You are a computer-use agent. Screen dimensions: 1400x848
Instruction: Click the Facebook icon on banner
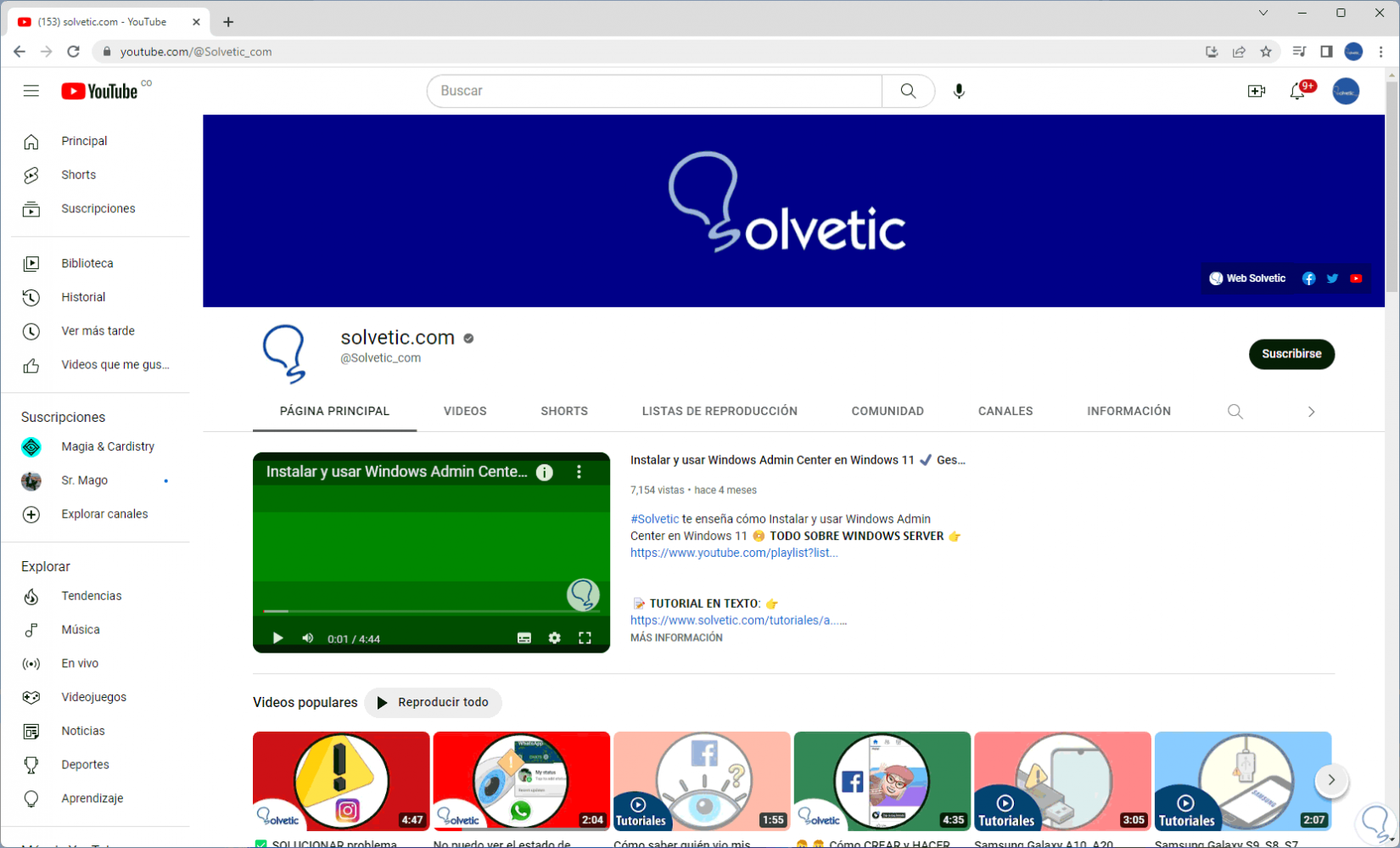coord(1308,278)
